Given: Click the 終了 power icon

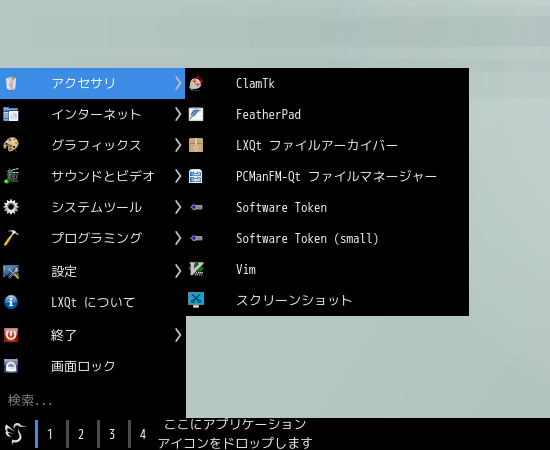Looking at the screenshot, I should [11, 335].
